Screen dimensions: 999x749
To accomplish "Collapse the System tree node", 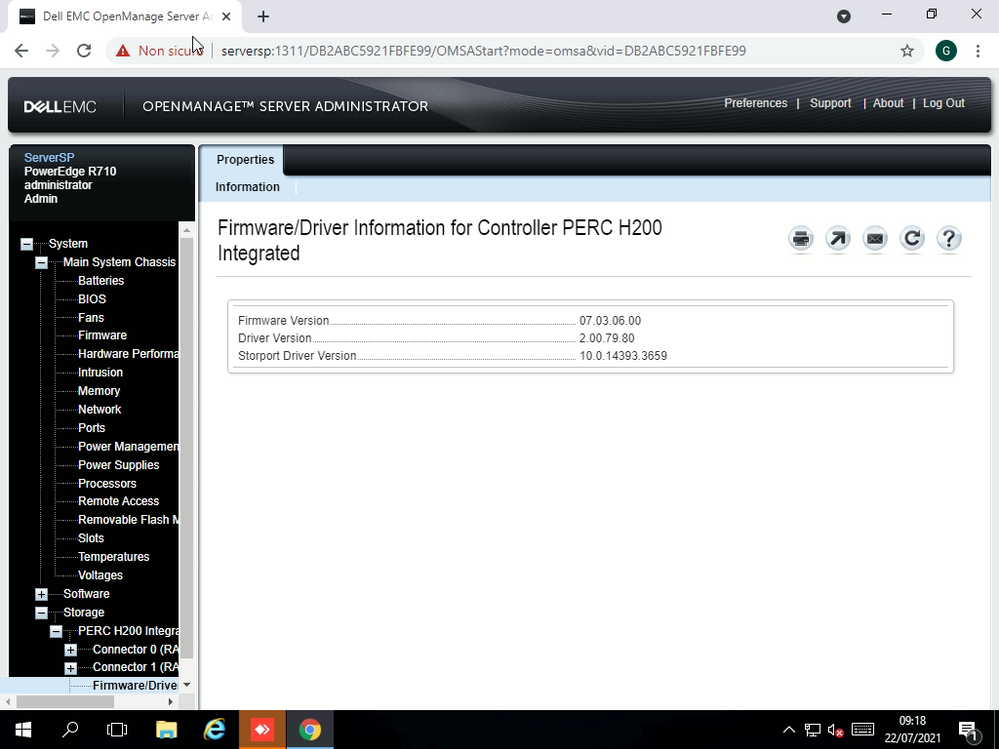I will [26, 244].
